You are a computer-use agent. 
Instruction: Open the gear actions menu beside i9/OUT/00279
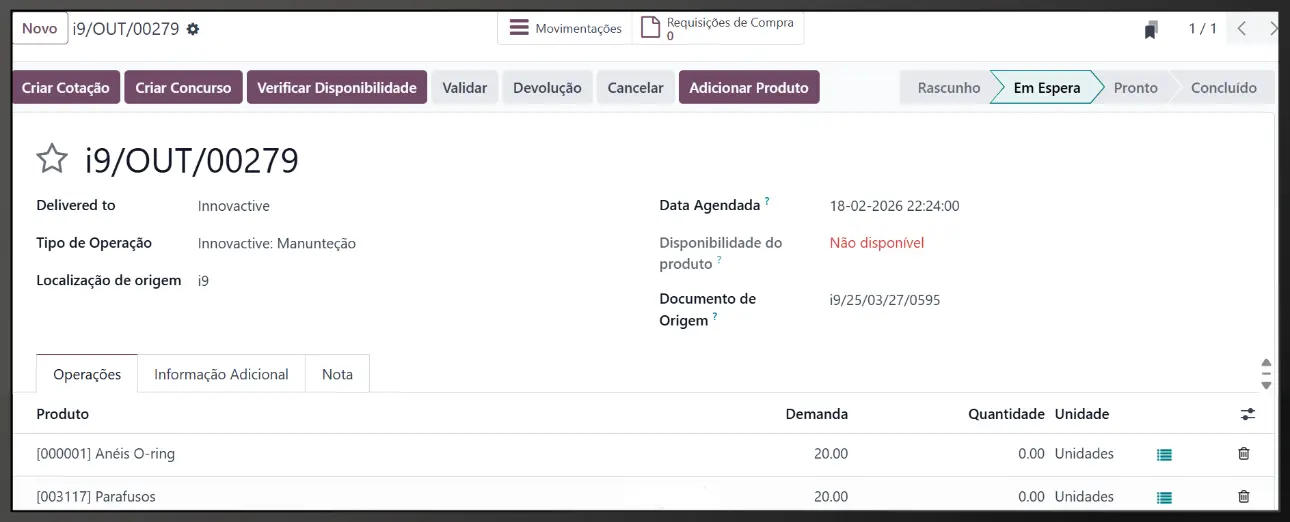[x=193, y=29]
